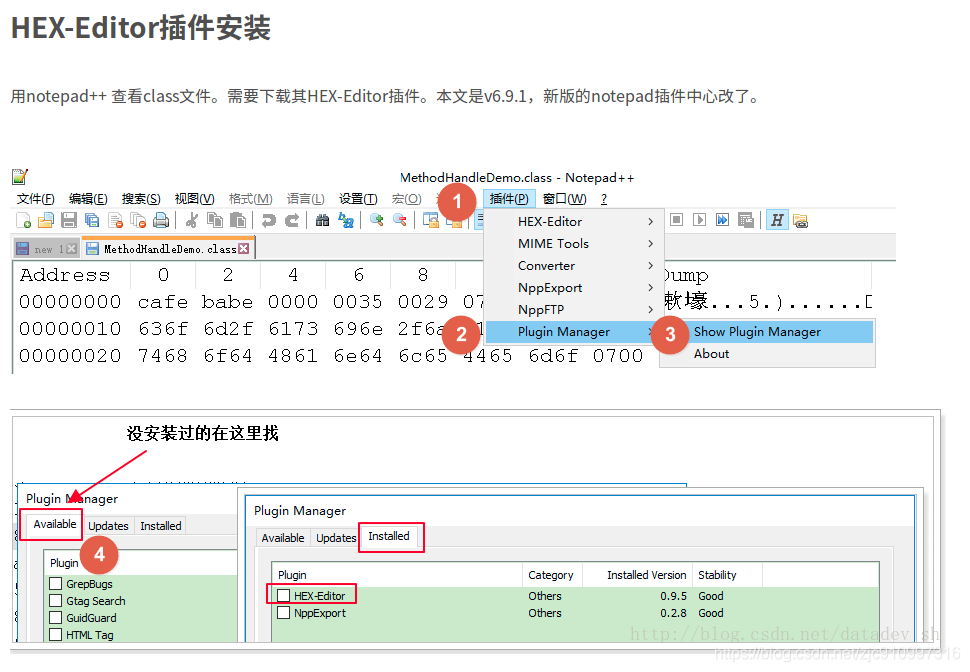Click the Zoom Out magnifier icon
This screenshot has height=672, width=970.
[x=400, y=220]
